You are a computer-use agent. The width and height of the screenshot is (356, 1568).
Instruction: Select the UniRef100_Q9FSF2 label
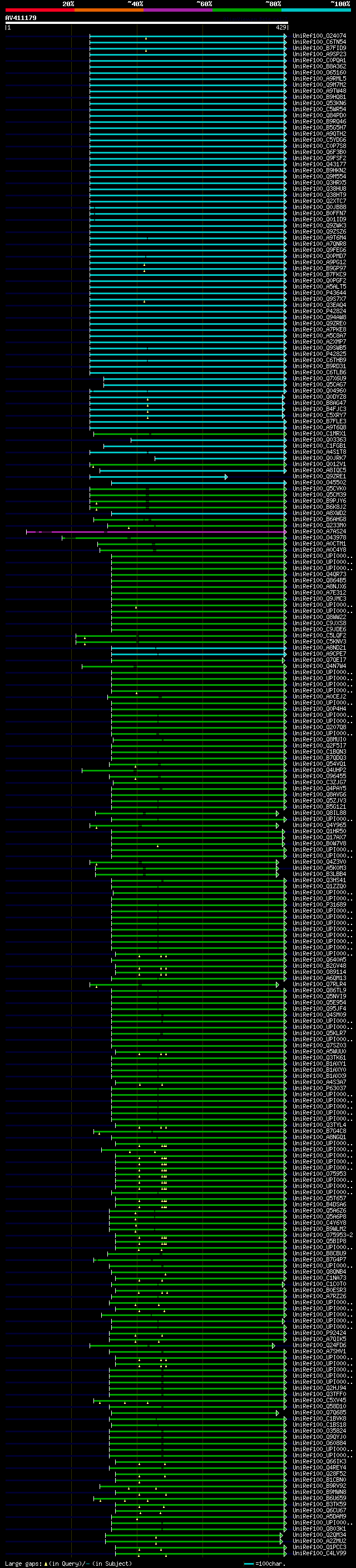point(319,159)
